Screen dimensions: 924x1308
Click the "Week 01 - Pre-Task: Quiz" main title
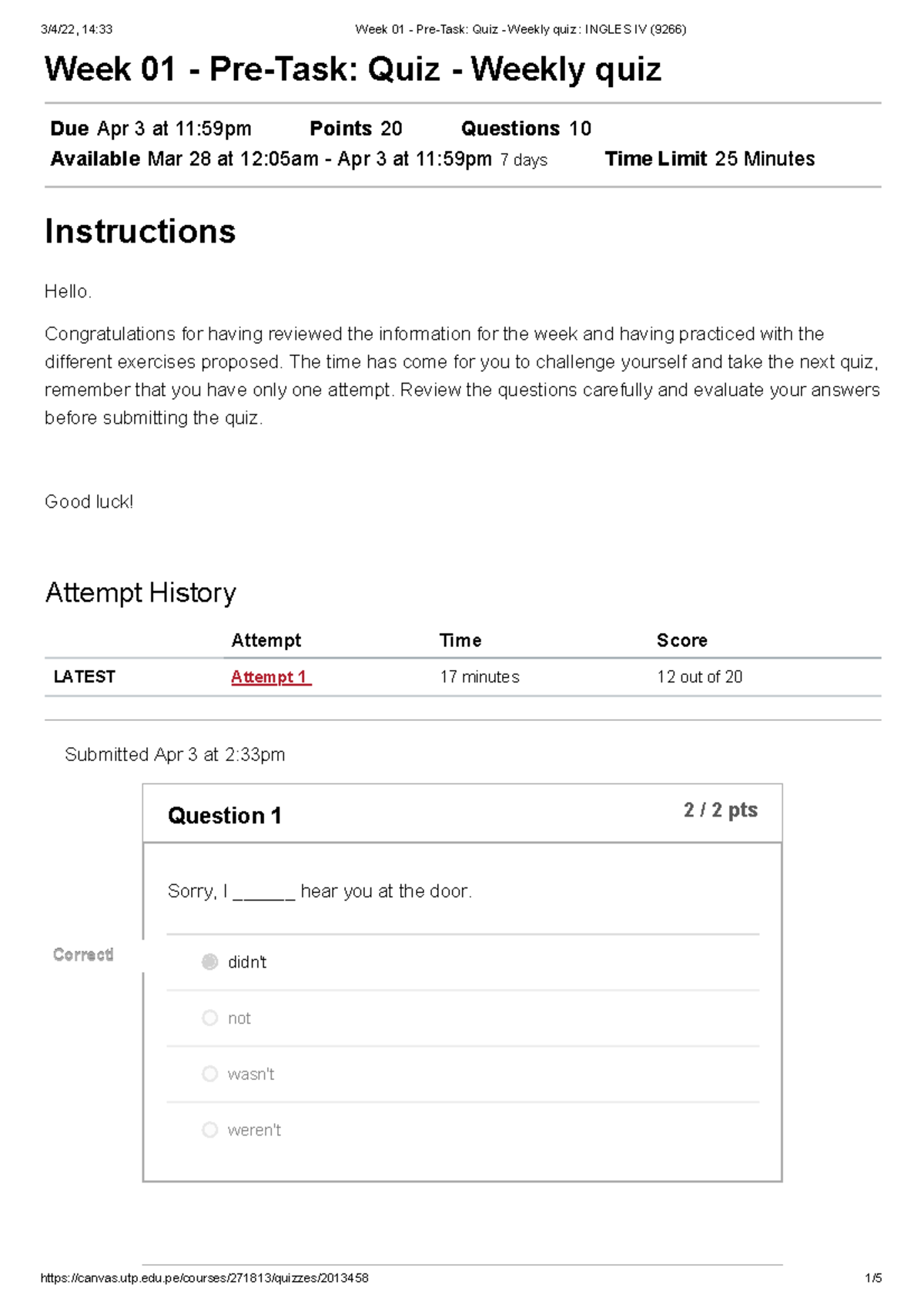pos(353,69)
